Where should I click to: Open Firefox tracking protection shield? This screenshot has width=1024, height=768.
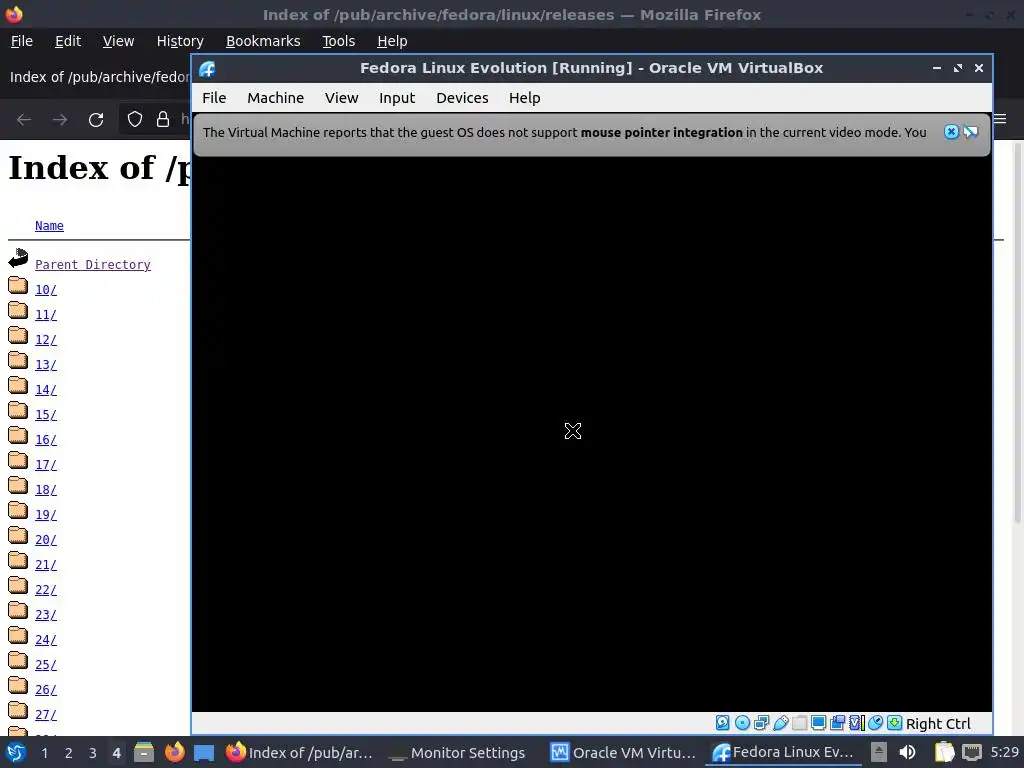135,120
